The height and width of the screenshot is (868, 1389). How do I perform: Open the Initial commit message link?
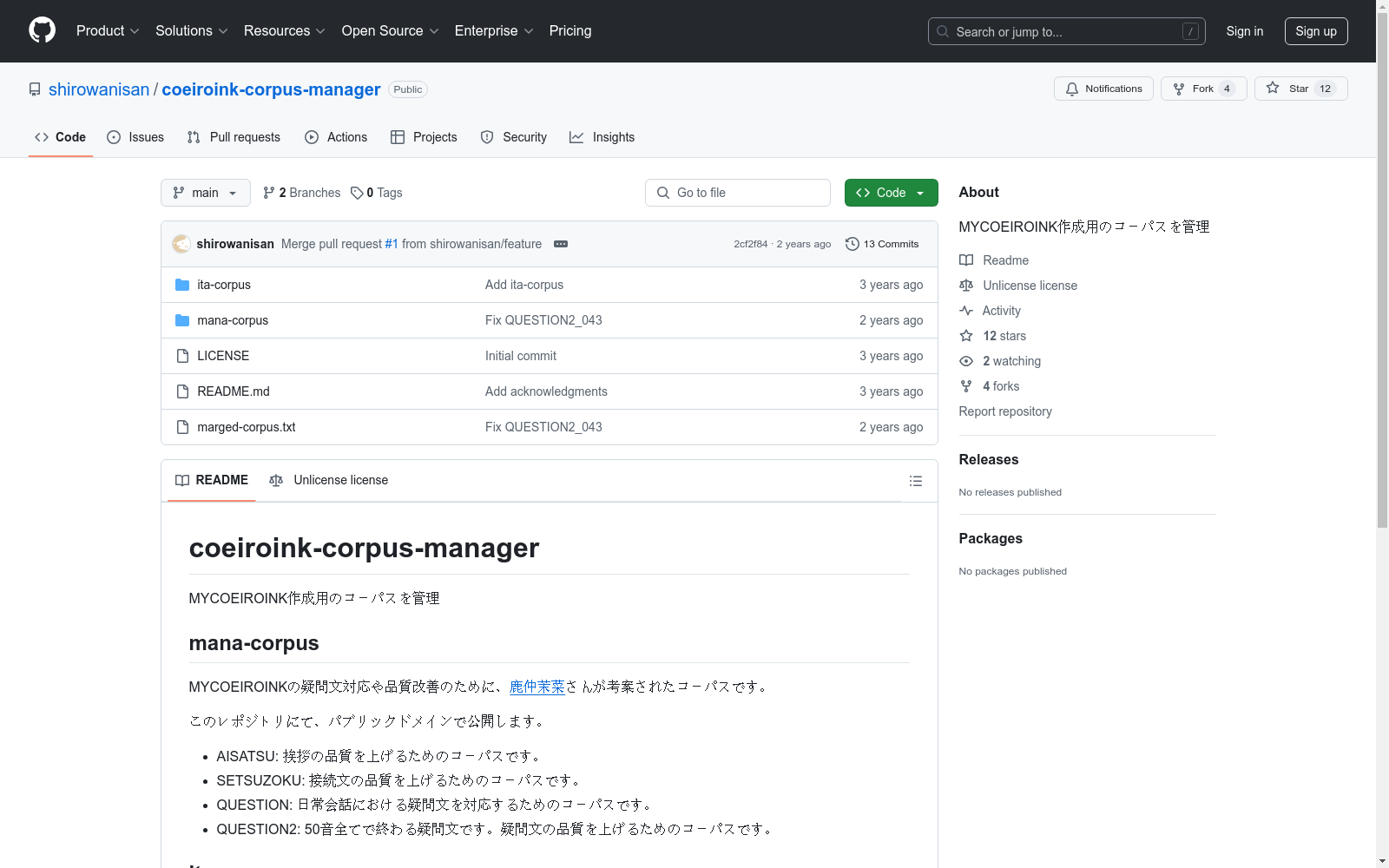(x=521, y=356)
